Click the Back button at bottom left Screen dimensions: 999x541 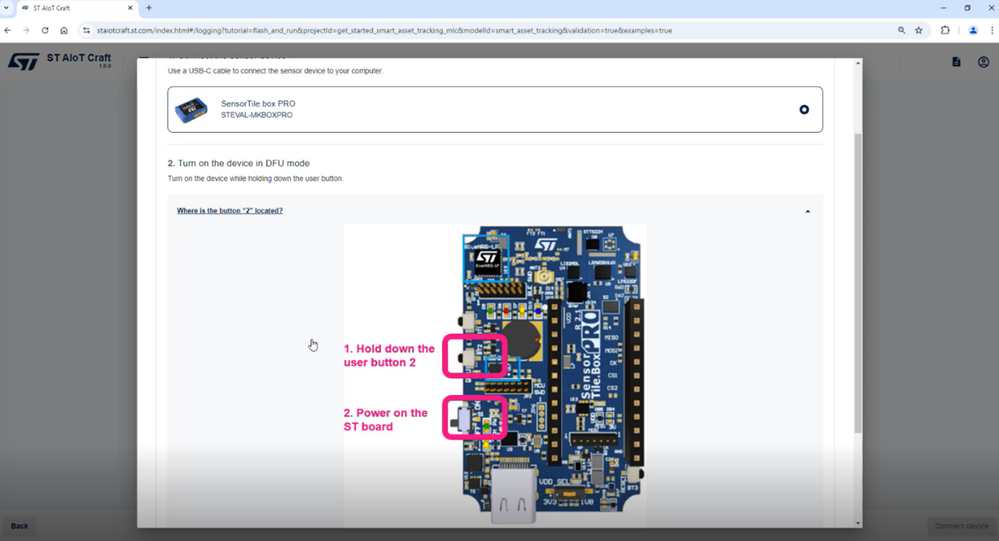point(19,526)
